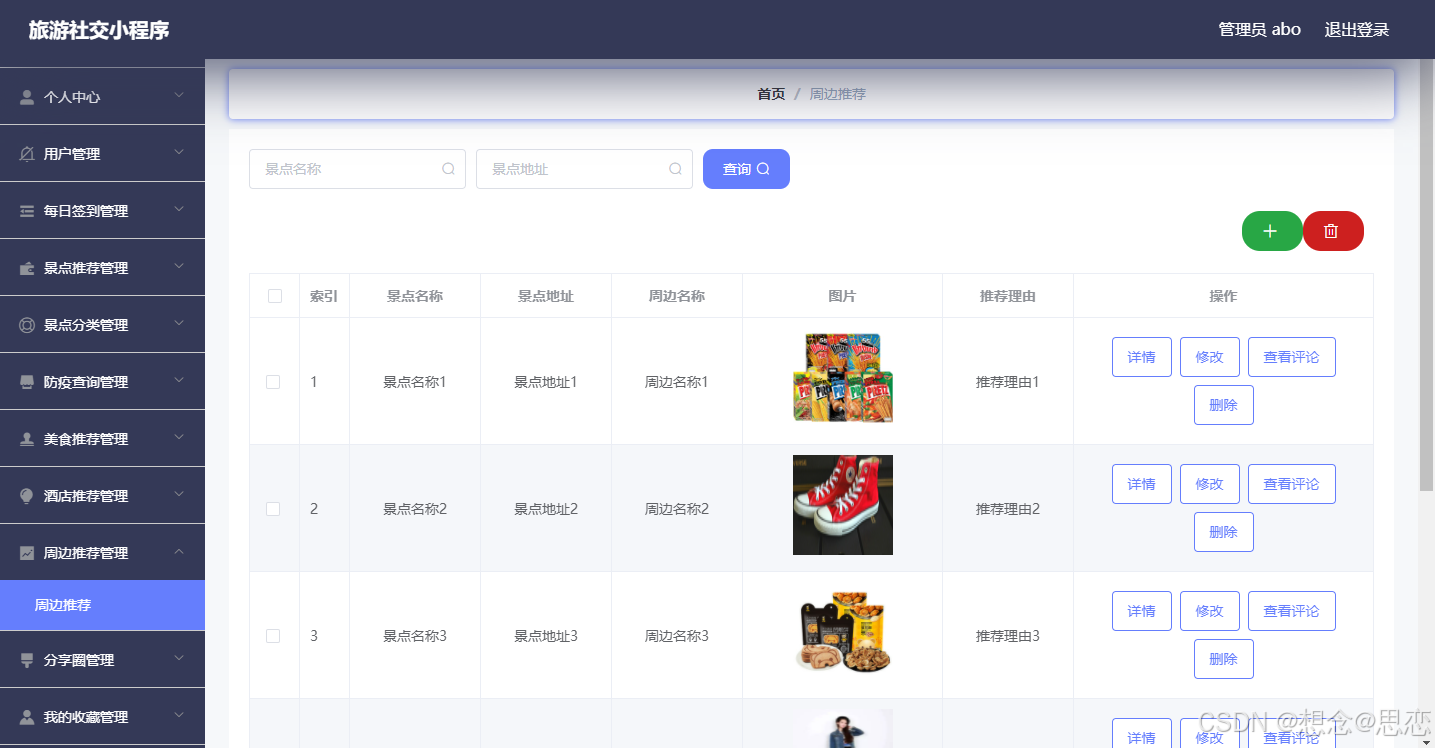Click 修改 for row 1
The height and width of the screenshot is (748, 1435).
coord(1210,357)
